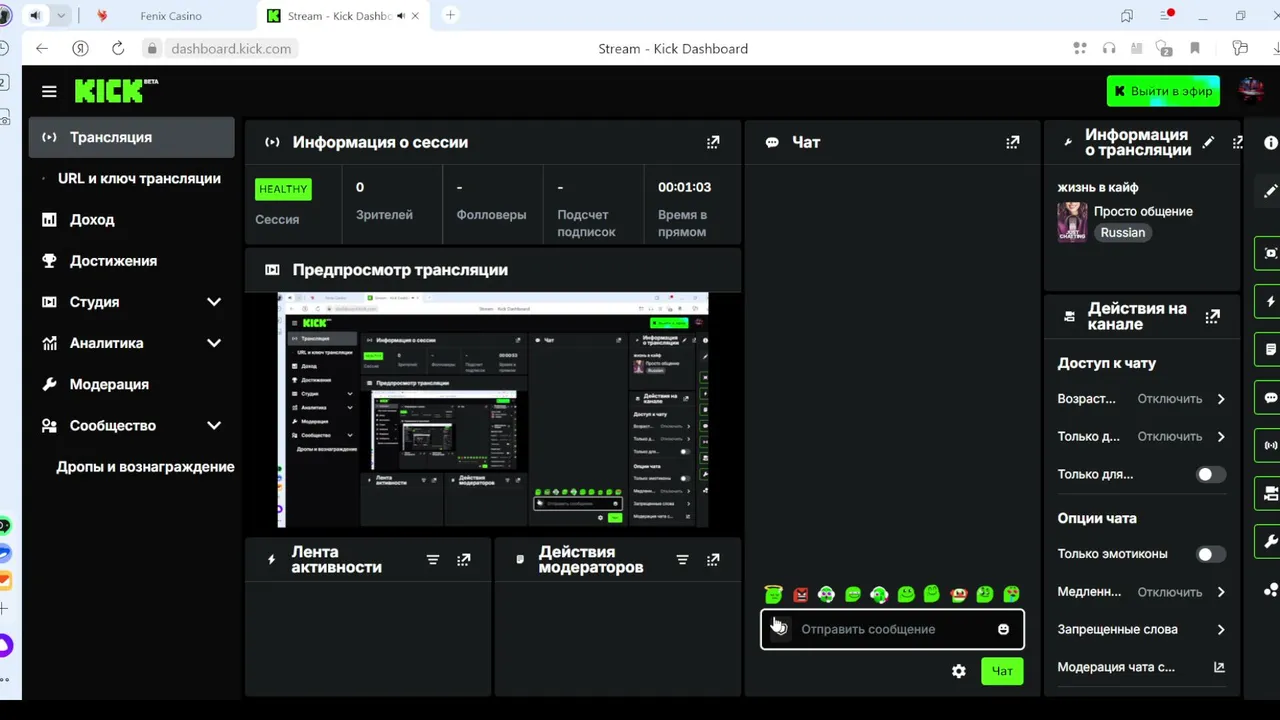The width and height of the screenshot is (1280, 720).
Task: Insert the angry red emote
Action: pos(800,595)
